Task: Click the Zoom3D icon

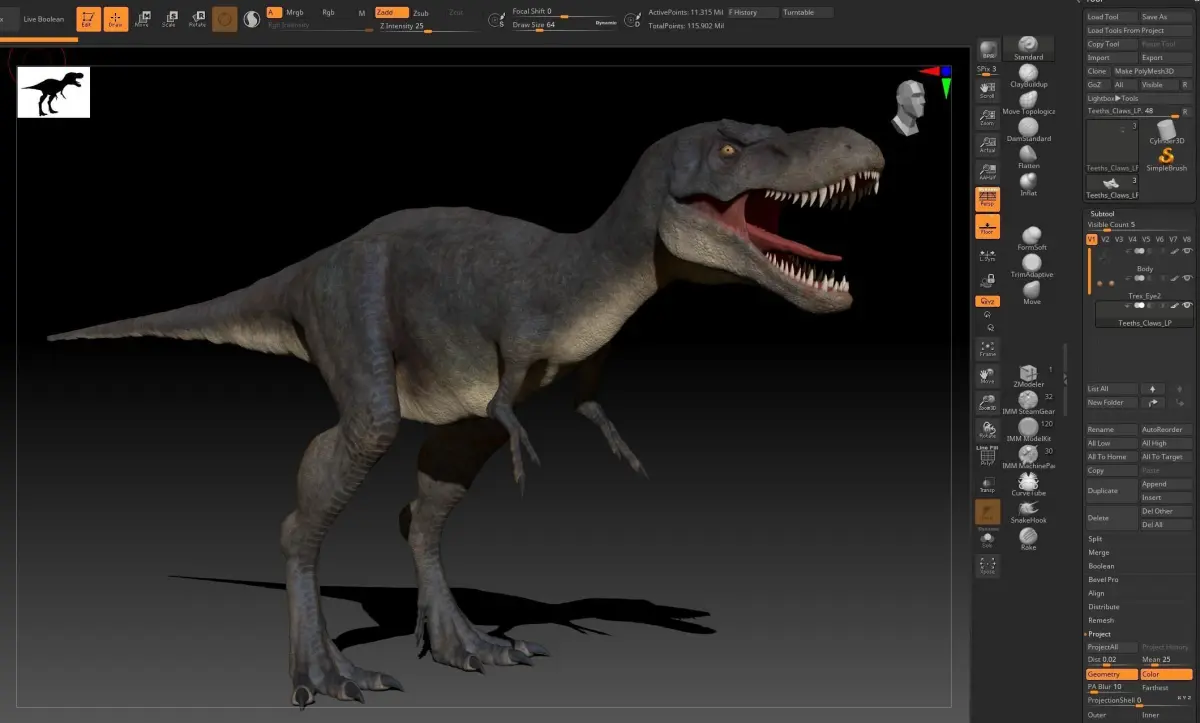Action: pos(987,403)
